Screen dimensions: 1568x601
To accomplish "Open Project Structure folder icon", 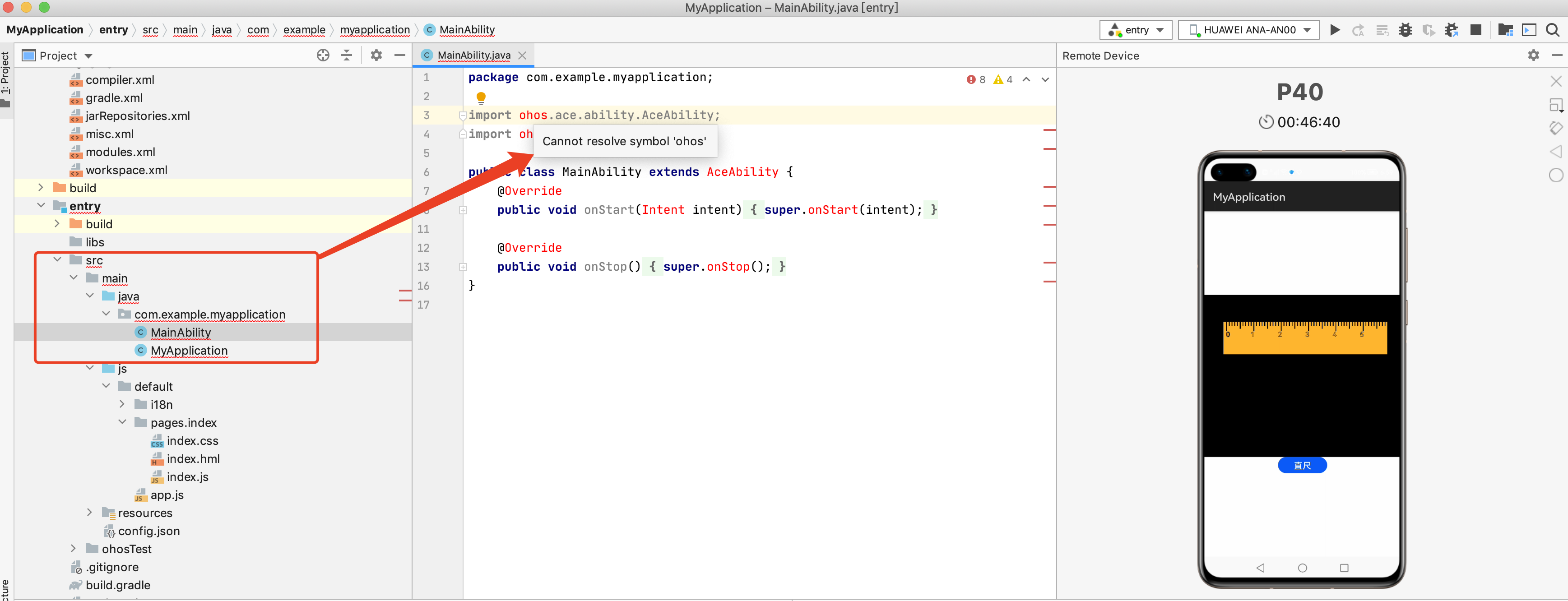I will click(1505, 30).
